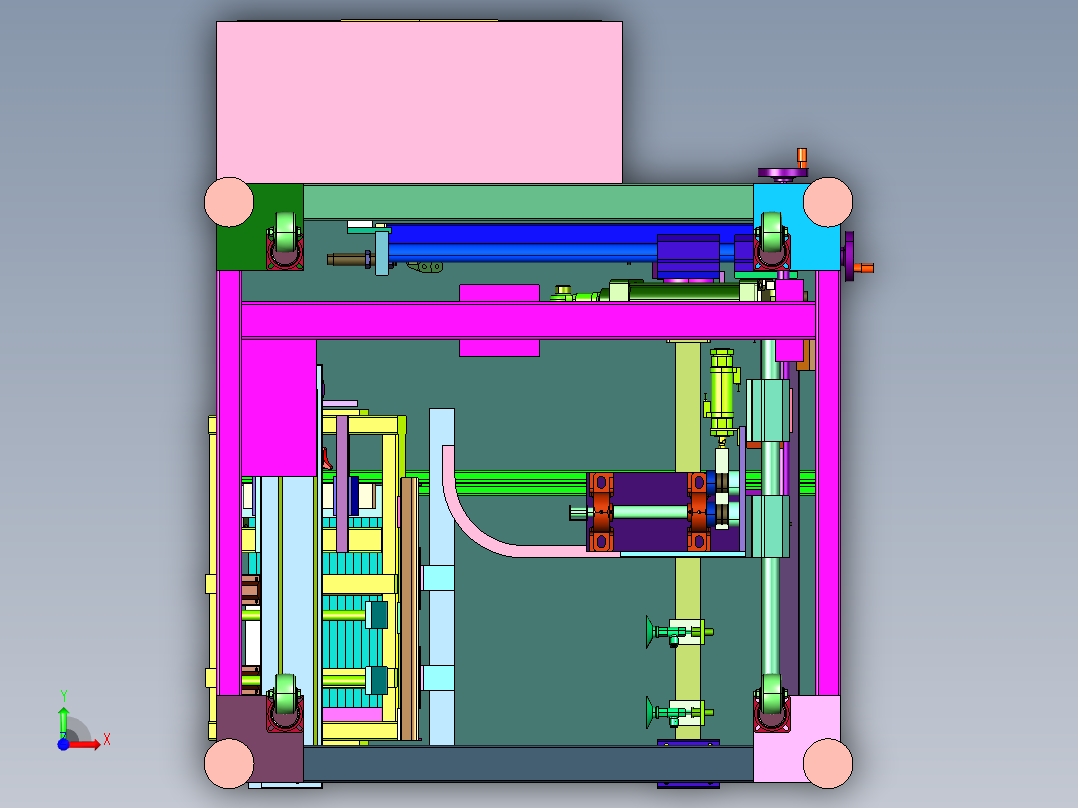Select the light green horizontal top beam
This screenshot has width=1078, height=808.
click(528, 202)
